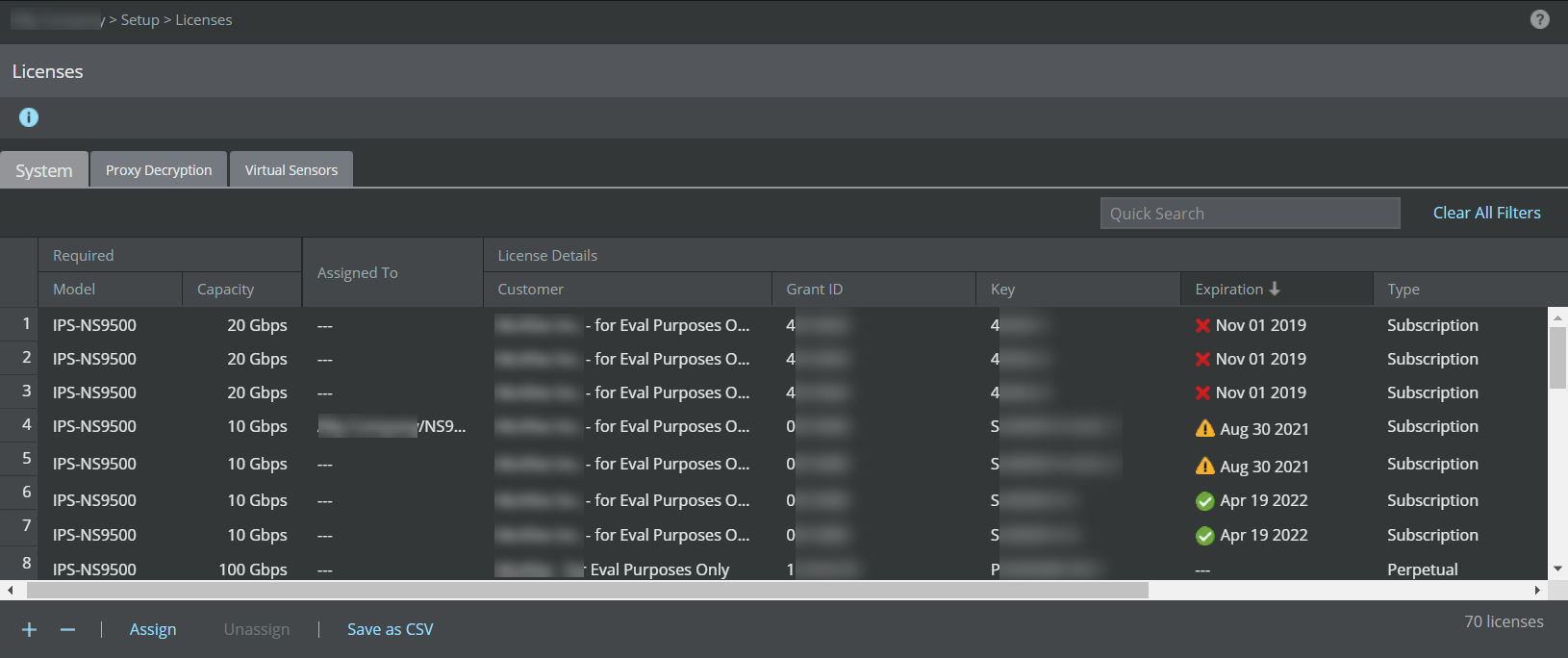Click the scroll up arrow of the table
This screenshot has width=1568, height=658.
point(1557,316)
